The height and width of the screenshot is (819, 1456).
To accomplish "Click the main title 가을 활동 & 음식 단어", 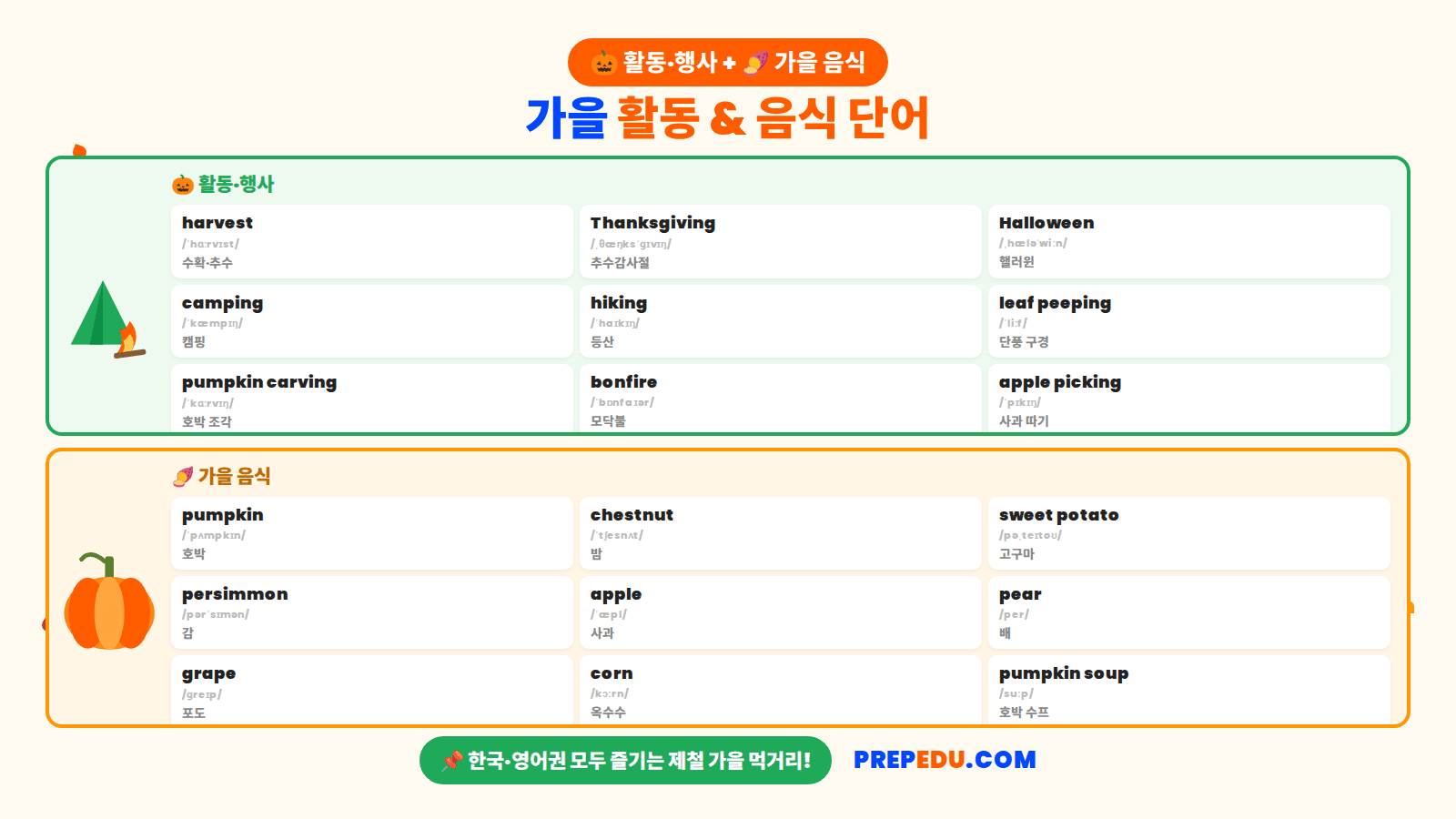I will pyautogui.click(x=728, y=117).
